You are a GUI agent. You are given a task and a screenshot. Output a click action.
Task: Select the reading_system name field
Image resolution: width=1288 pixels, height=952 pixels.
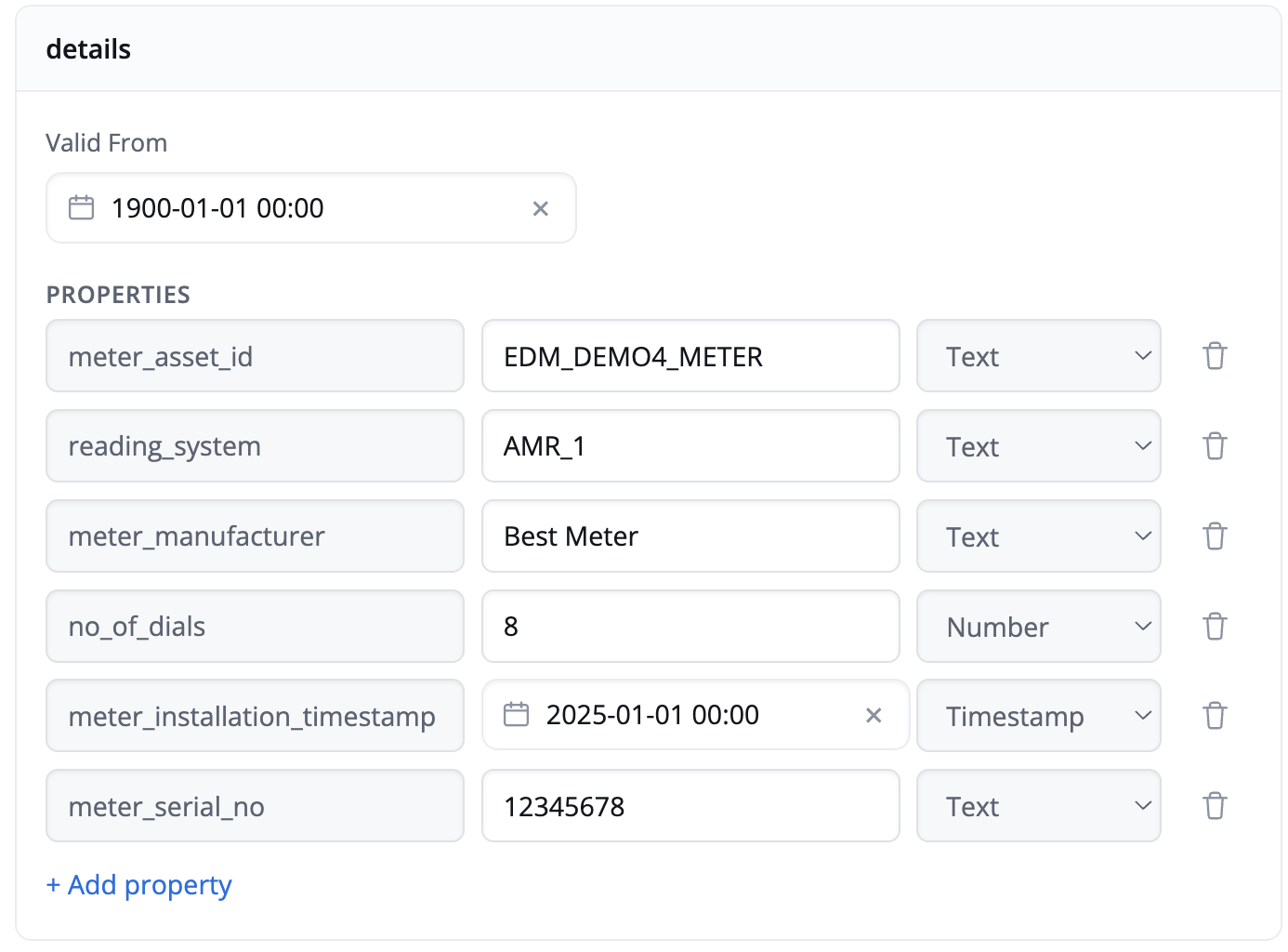point(255,446)
